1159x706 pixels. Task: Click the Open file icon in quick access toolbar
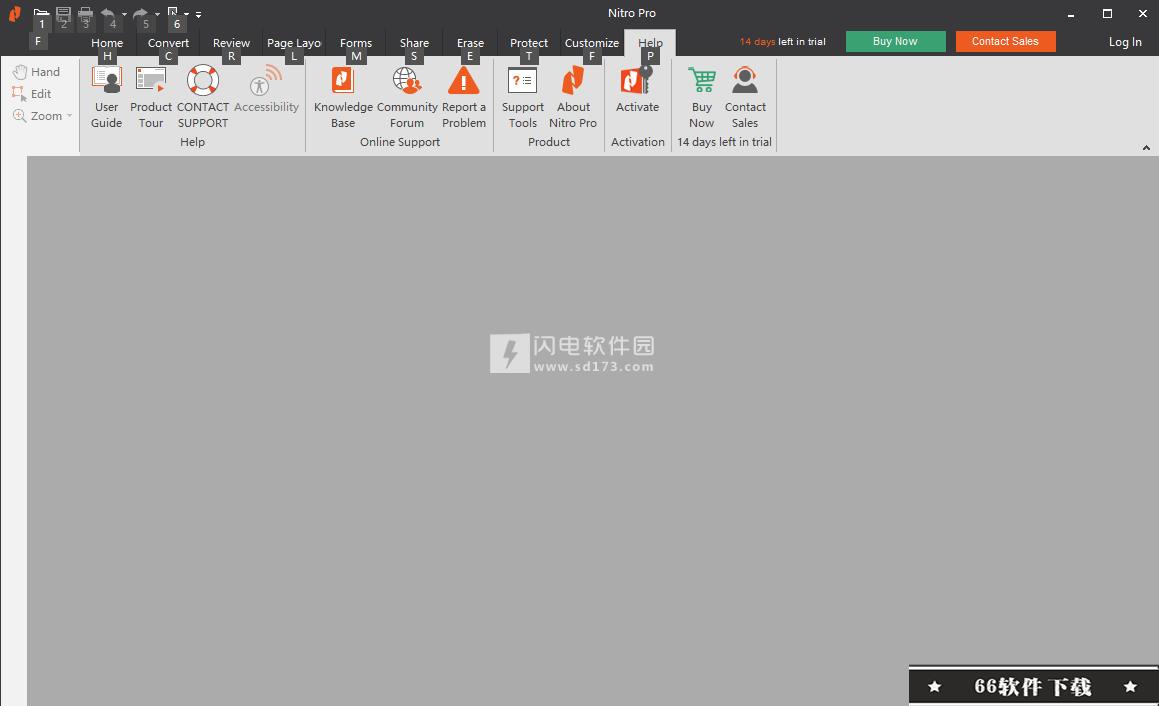pos(41,13)
